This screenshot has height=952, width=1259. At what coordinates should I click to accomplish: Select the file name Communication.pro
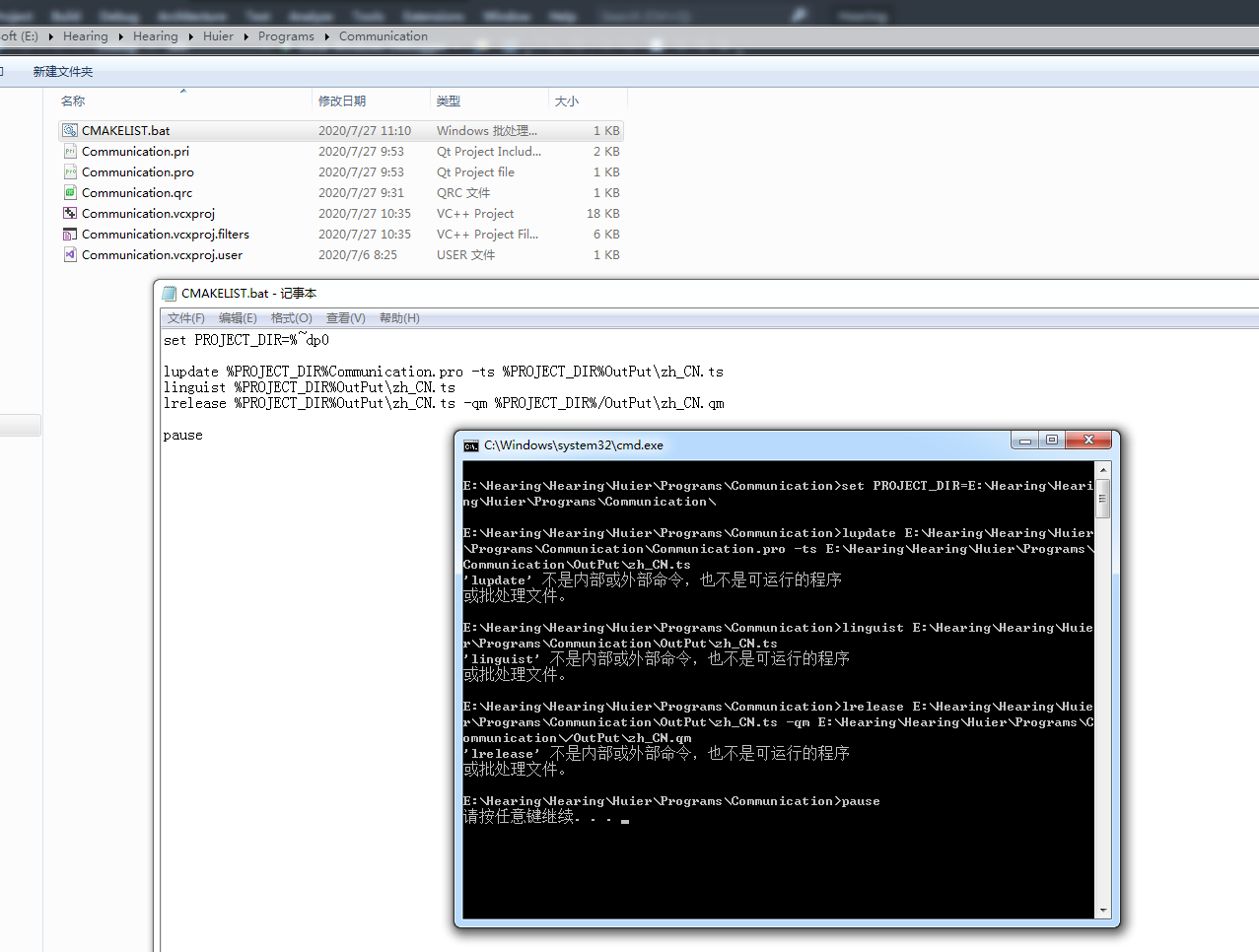pyautogui.click(x=138, y=171)
